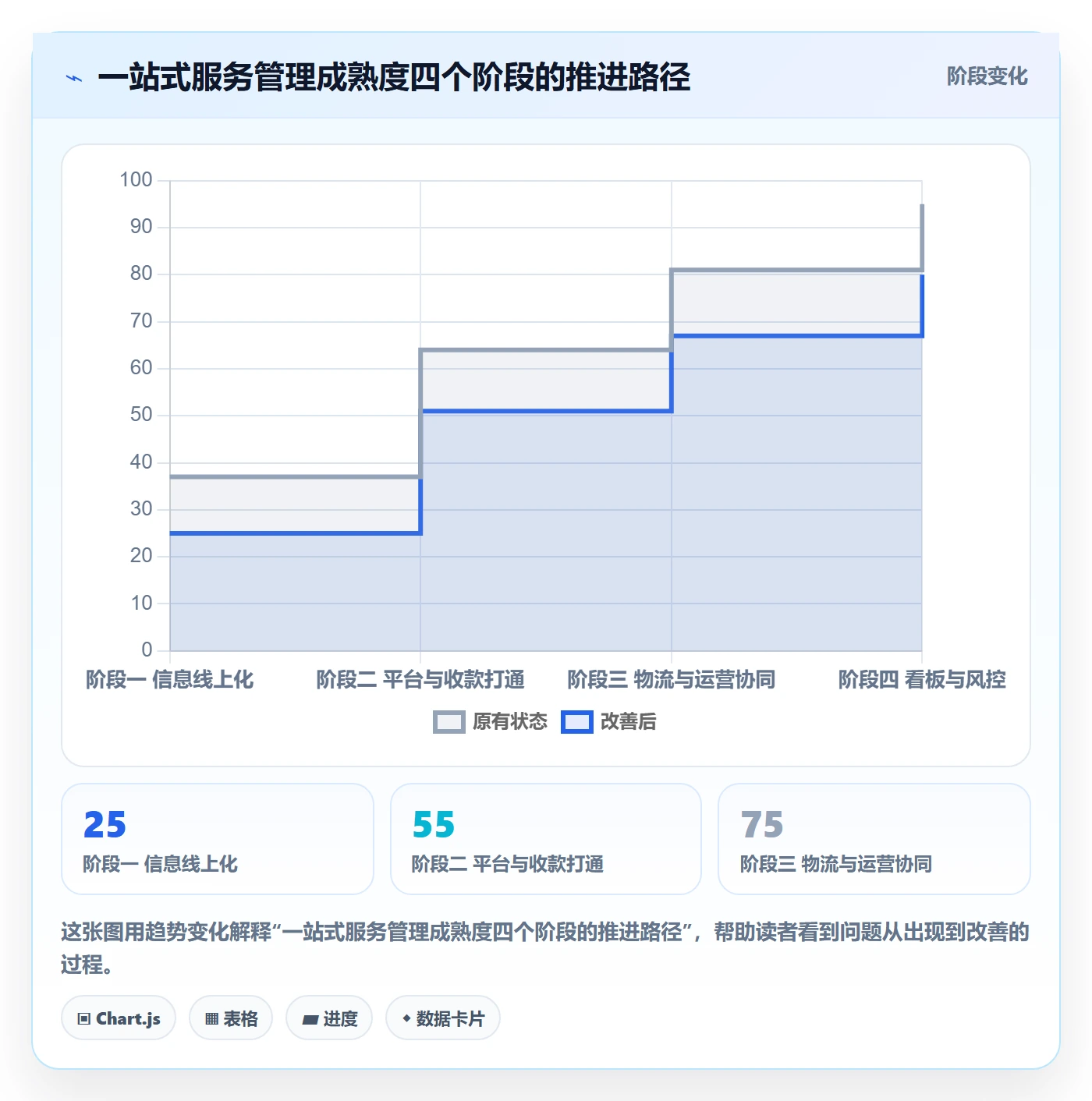1092x1101 pixels.
Task: Click the square icon in the Chart.js chip
Action: 84,1018
